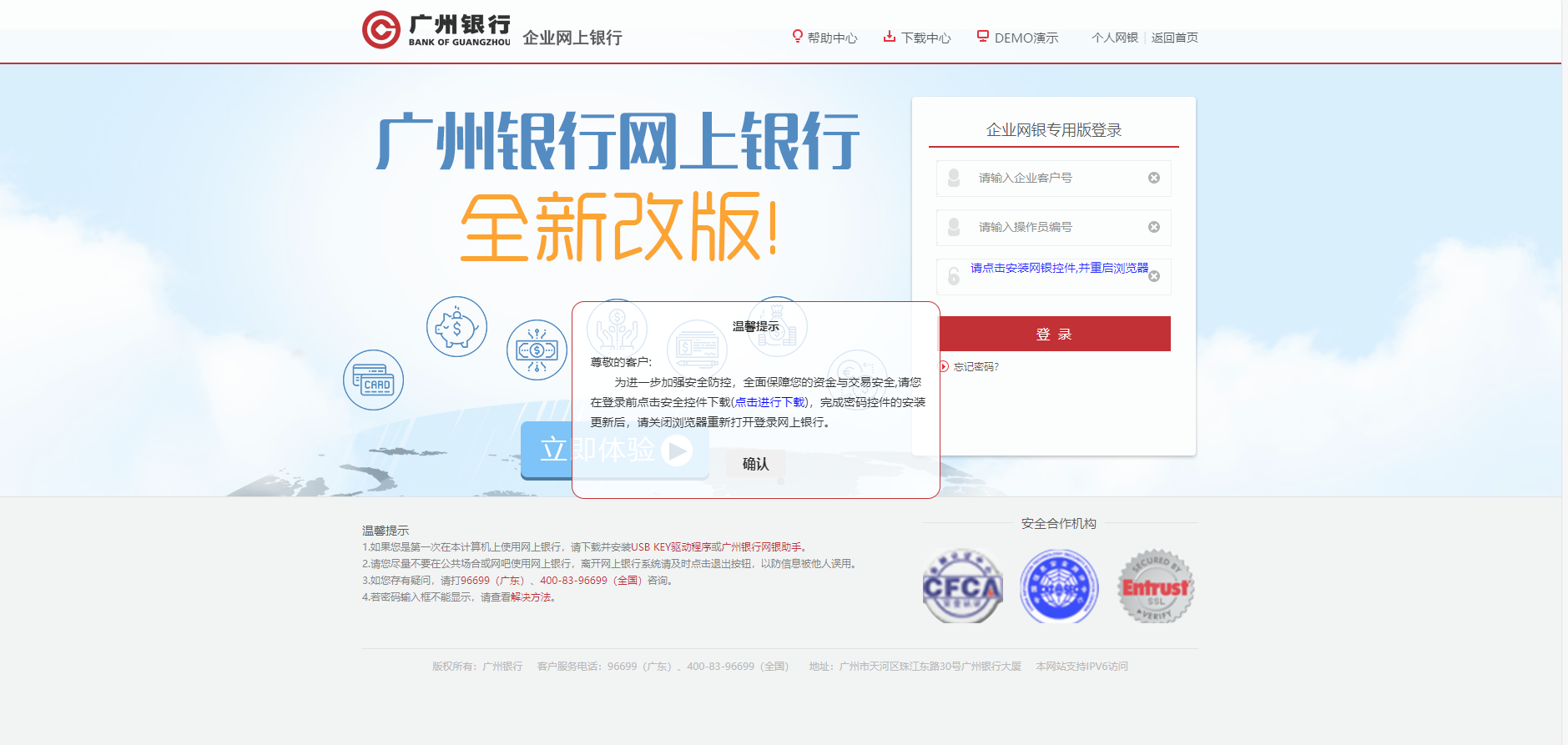This screenshot has height=745, width=1568.
Task: Open the Entrust SSL verification badge
Action: click(1156, 586)
